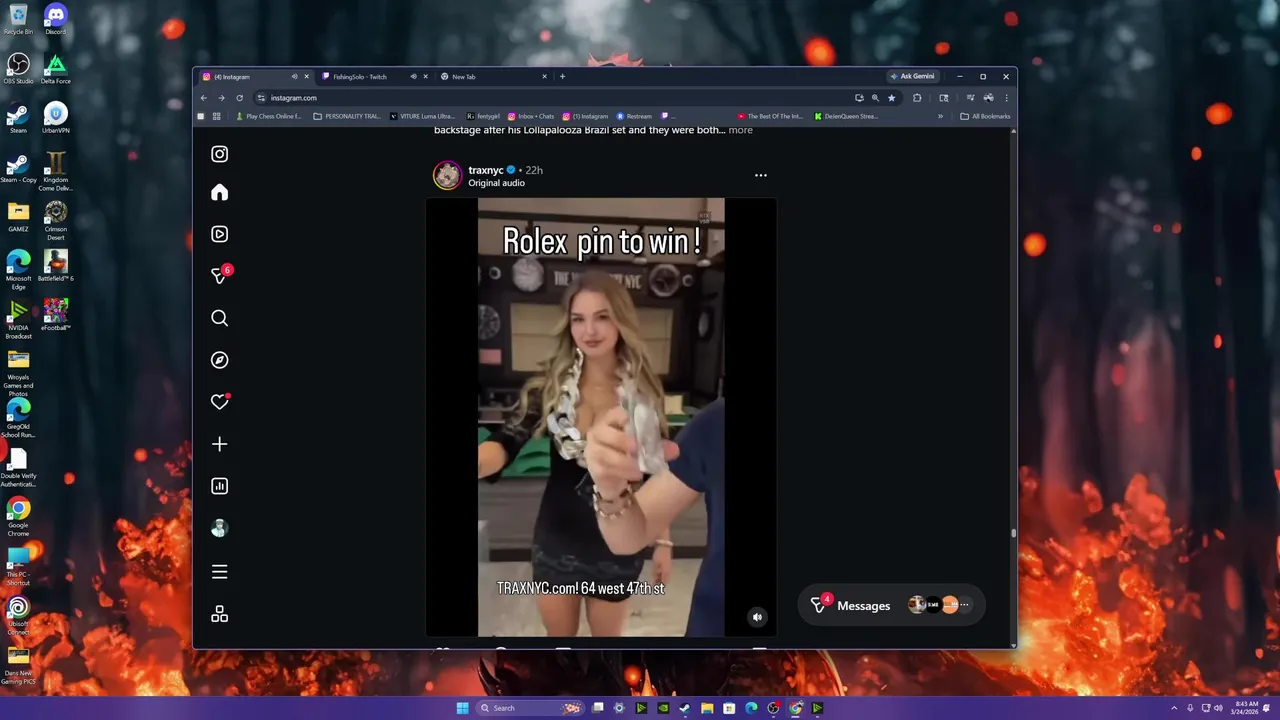Open apps grid in bookmarks bar
Image resolution: width=1280 pixels, height=720 pixels.
pos(216,116)
